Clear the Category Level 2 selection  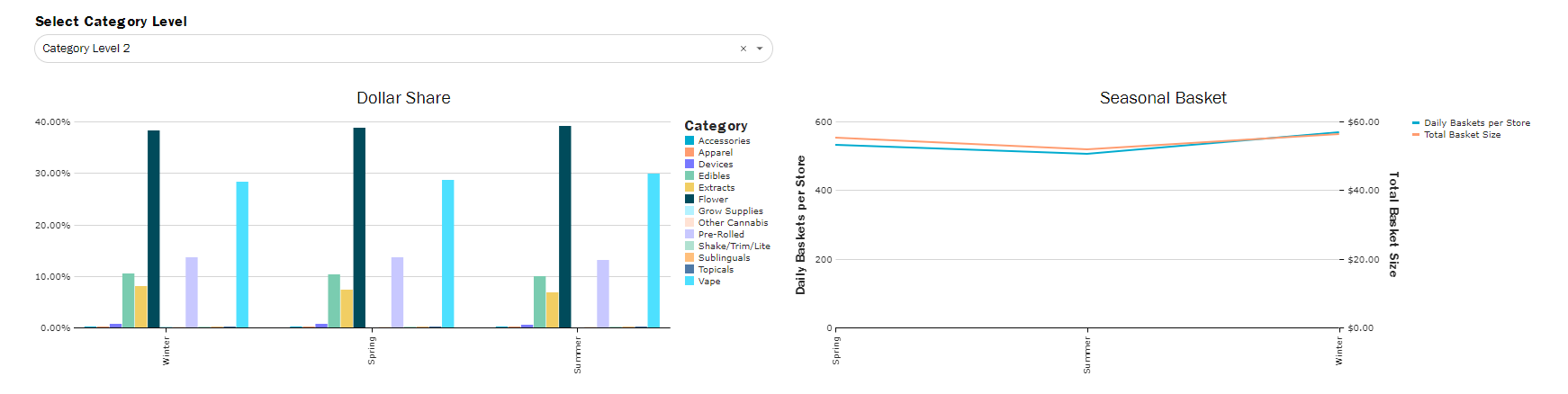pos(743,49)
